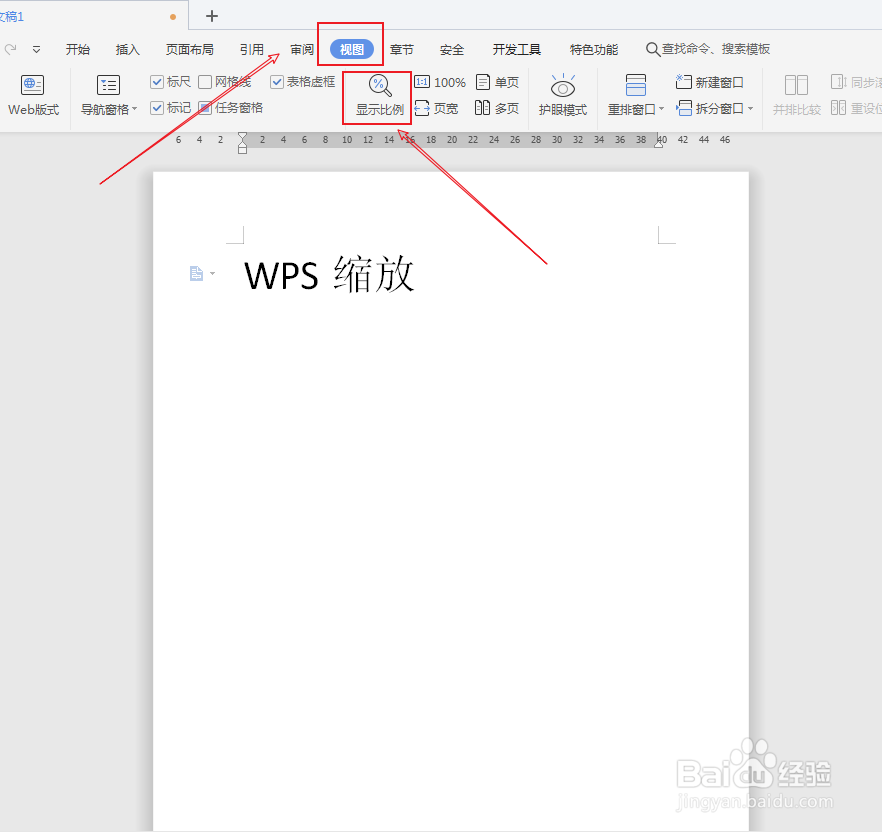Open the 审阅 Review tab
Viewport: 882px width, 832px height.
(302, 50)
